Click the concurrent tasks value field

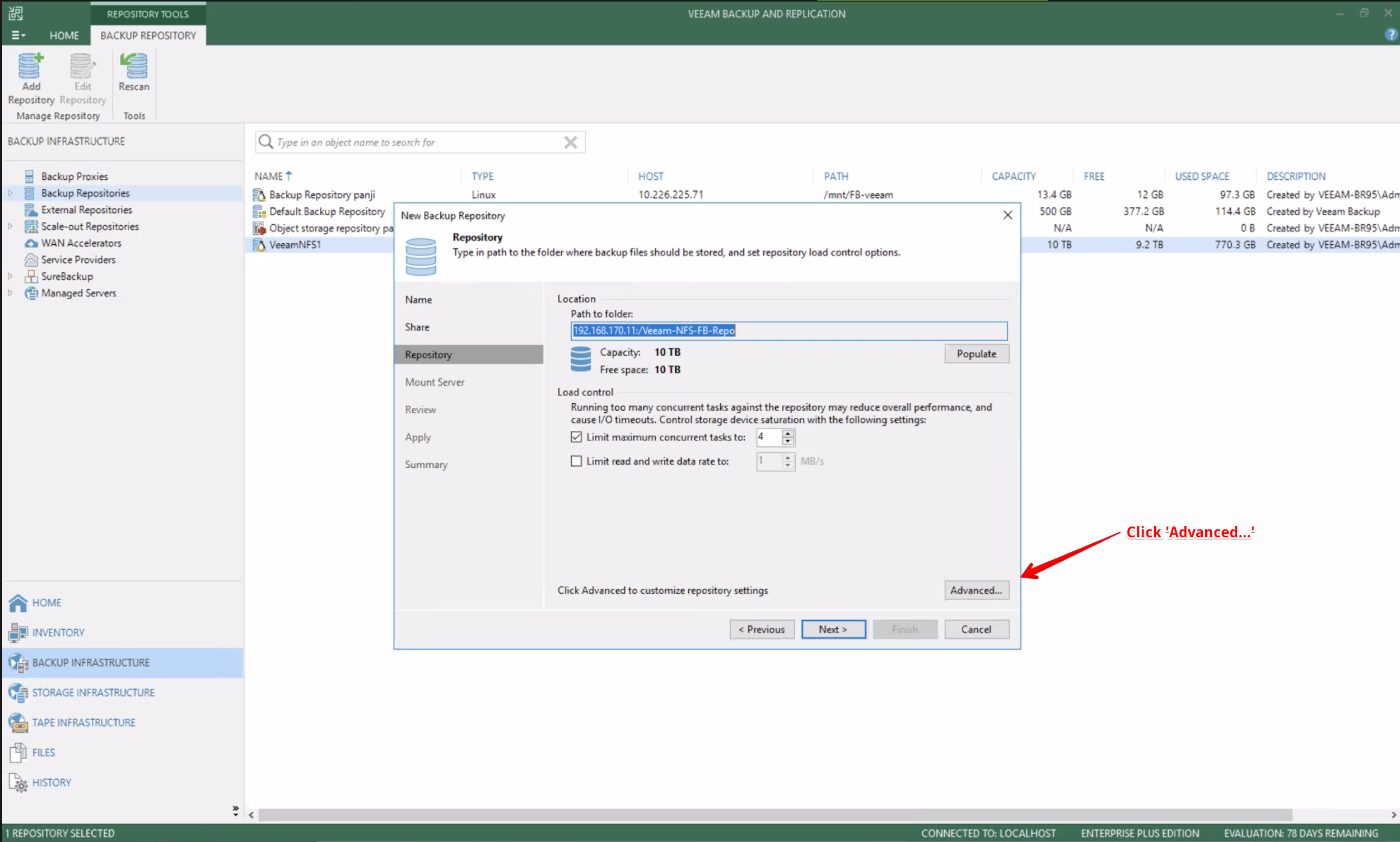click(x=769, y=437)
